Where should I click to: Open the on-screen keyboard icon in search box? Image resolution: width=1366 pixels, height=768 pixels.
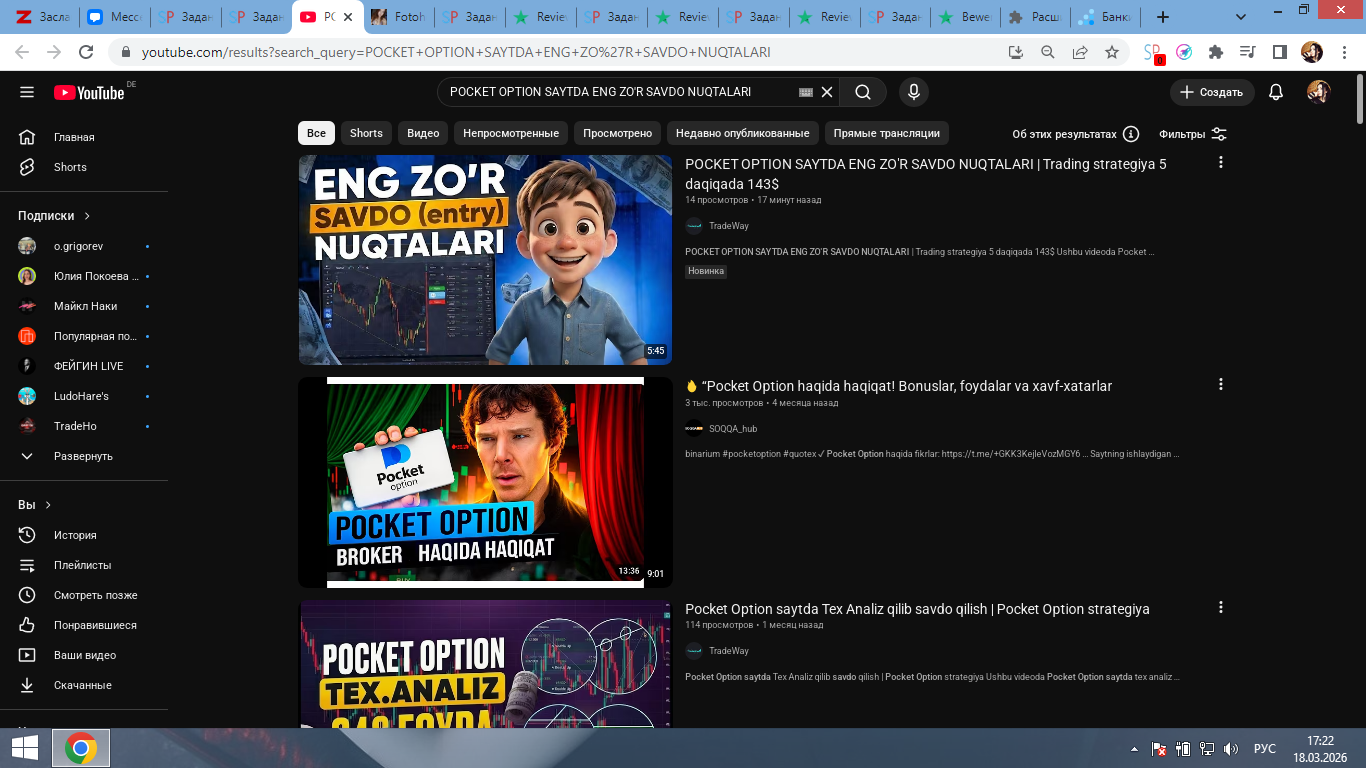click(806, 92)
